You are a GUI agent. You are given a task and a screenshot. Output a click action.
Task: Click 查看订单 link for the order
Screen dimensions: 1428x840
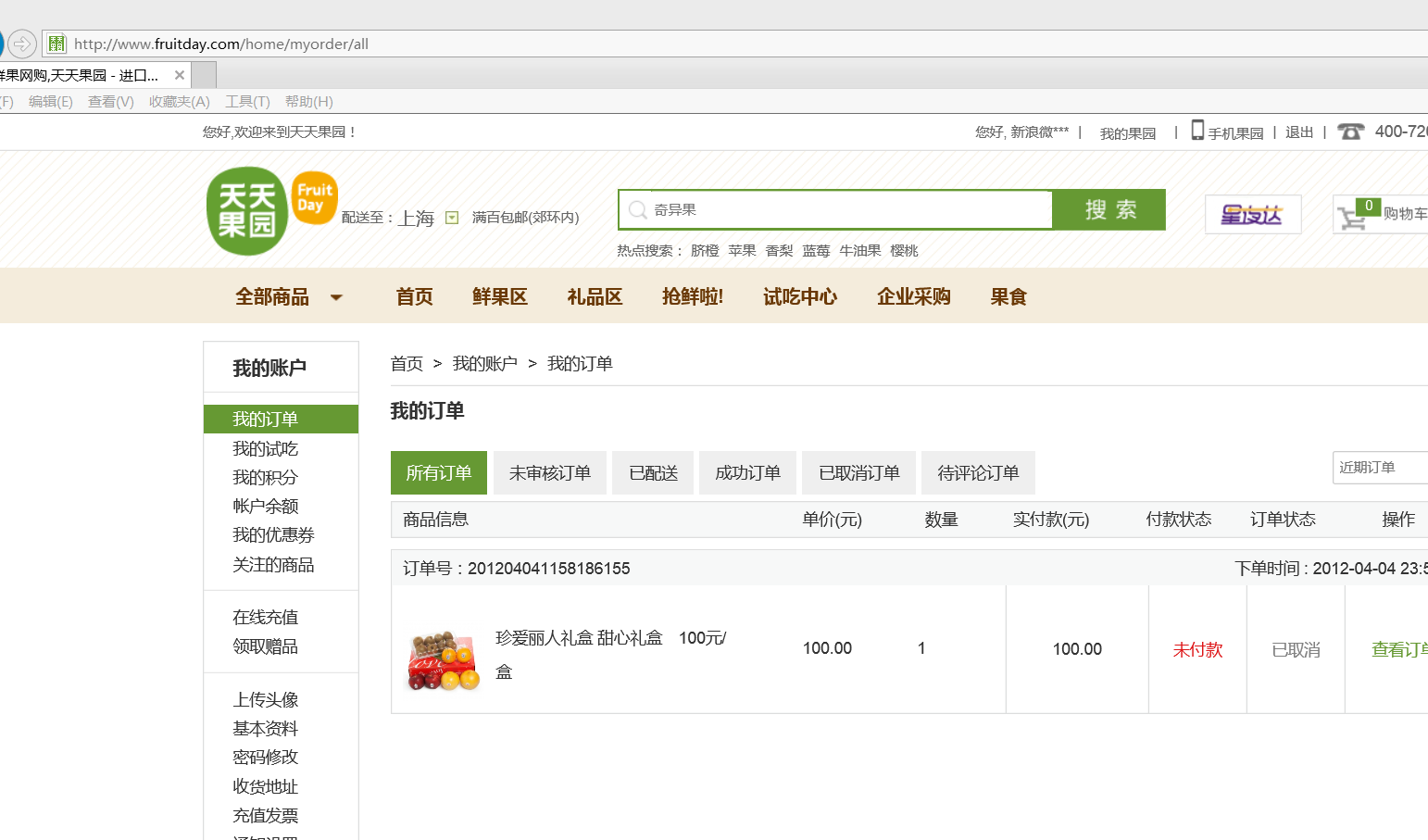pos(1399,650)
